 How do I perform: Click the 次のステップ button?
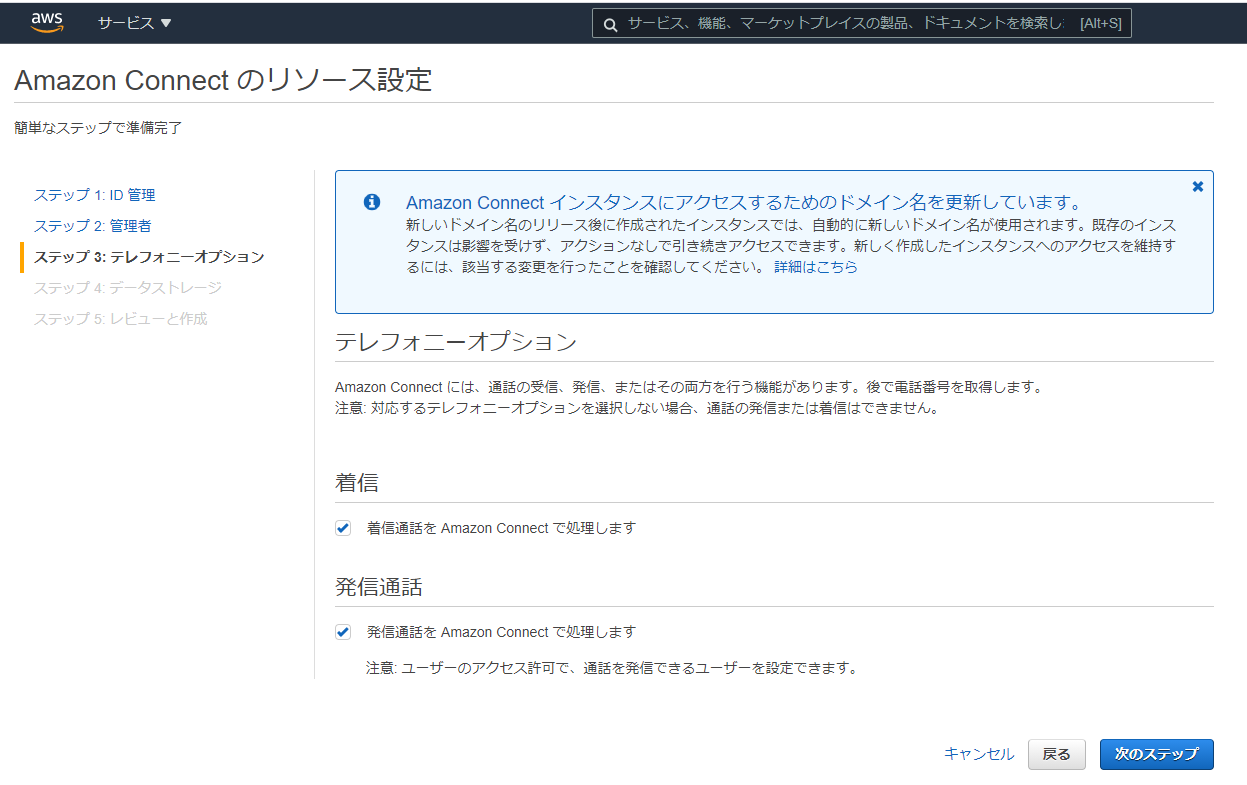tap(1157, 754)
